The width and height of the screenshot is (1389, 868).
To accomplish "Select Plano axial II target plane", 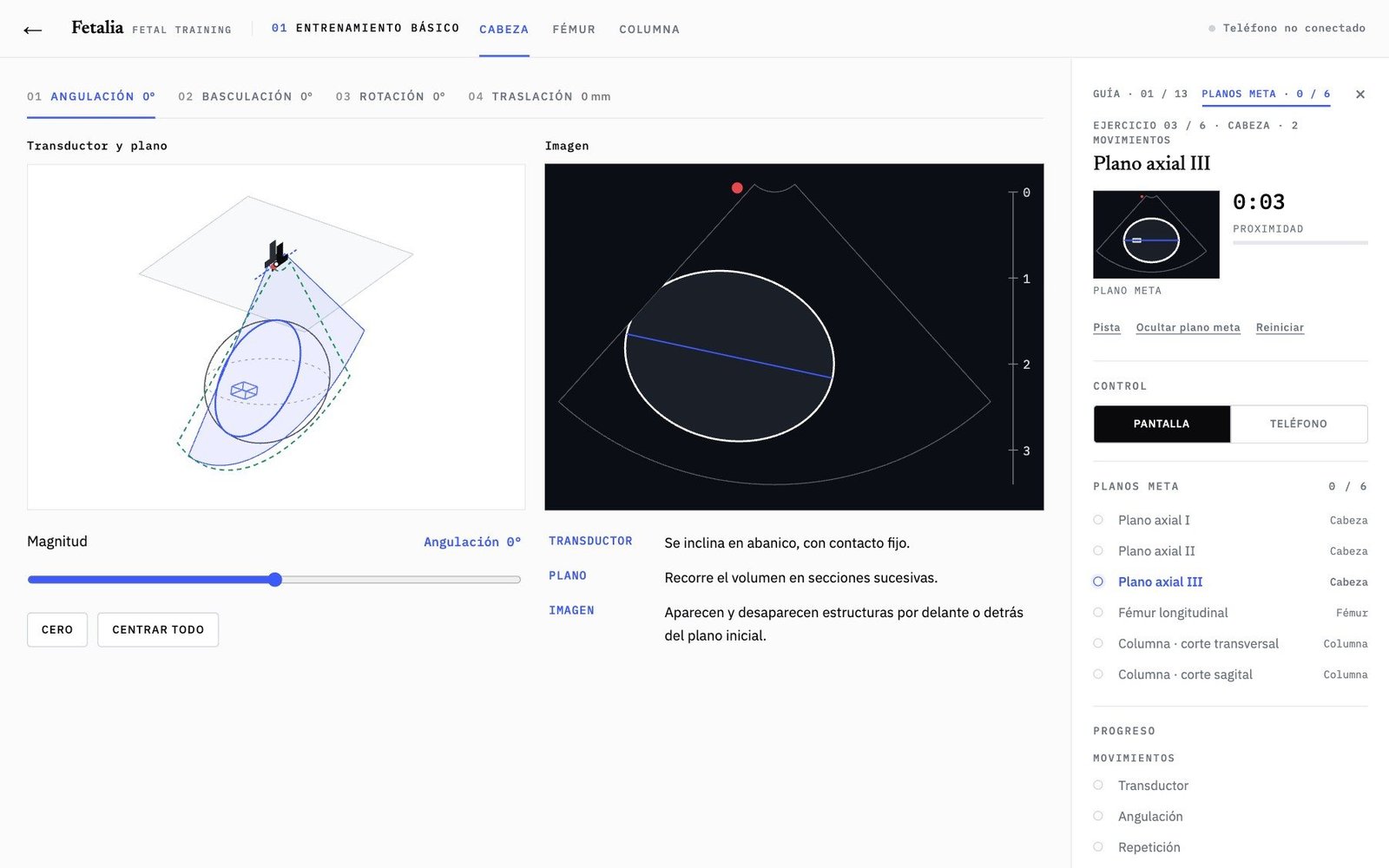I will (1230, 551).
